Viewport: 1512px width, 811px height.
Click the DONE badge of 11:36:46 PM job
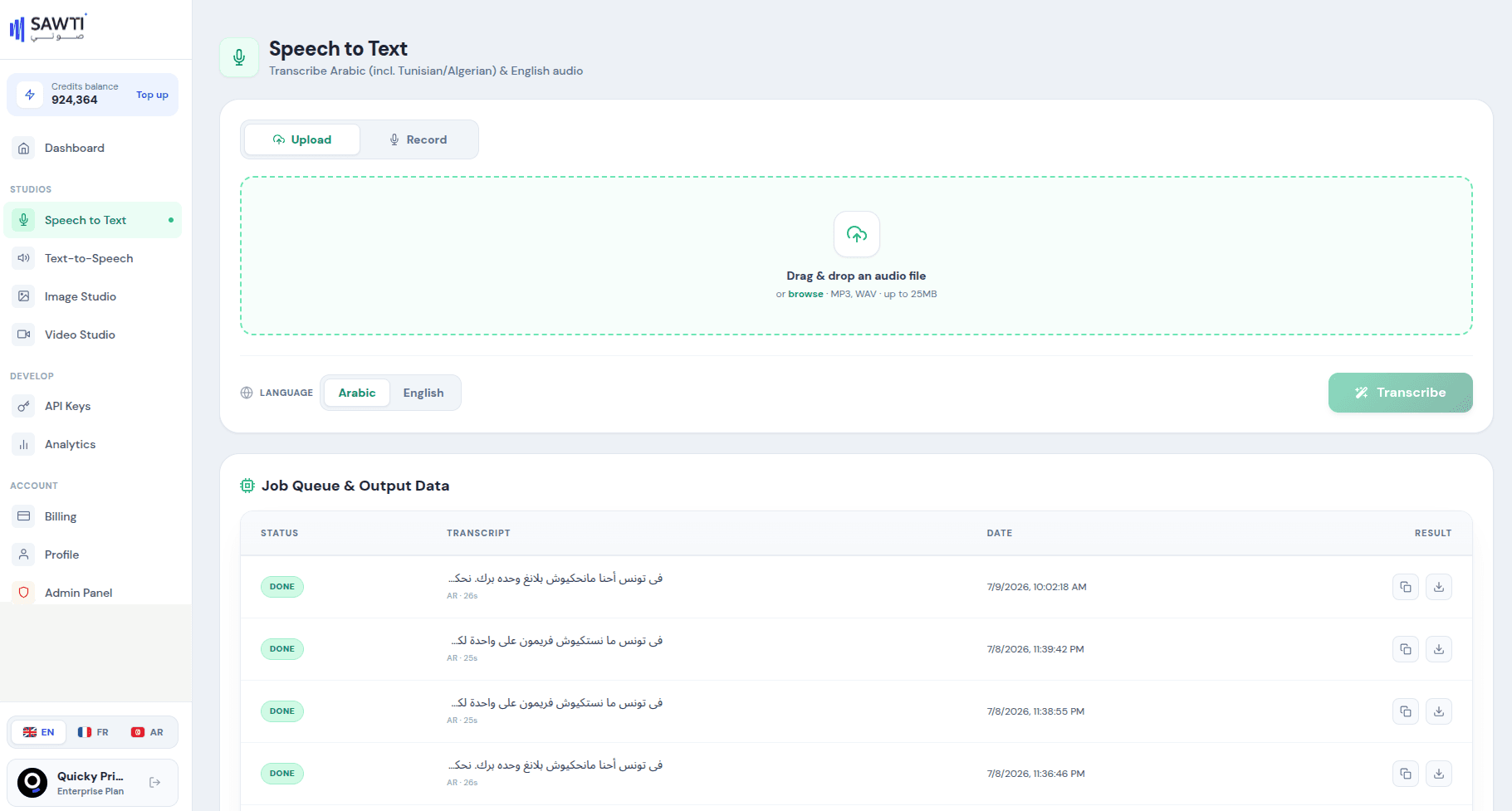(x=282, y=774)
